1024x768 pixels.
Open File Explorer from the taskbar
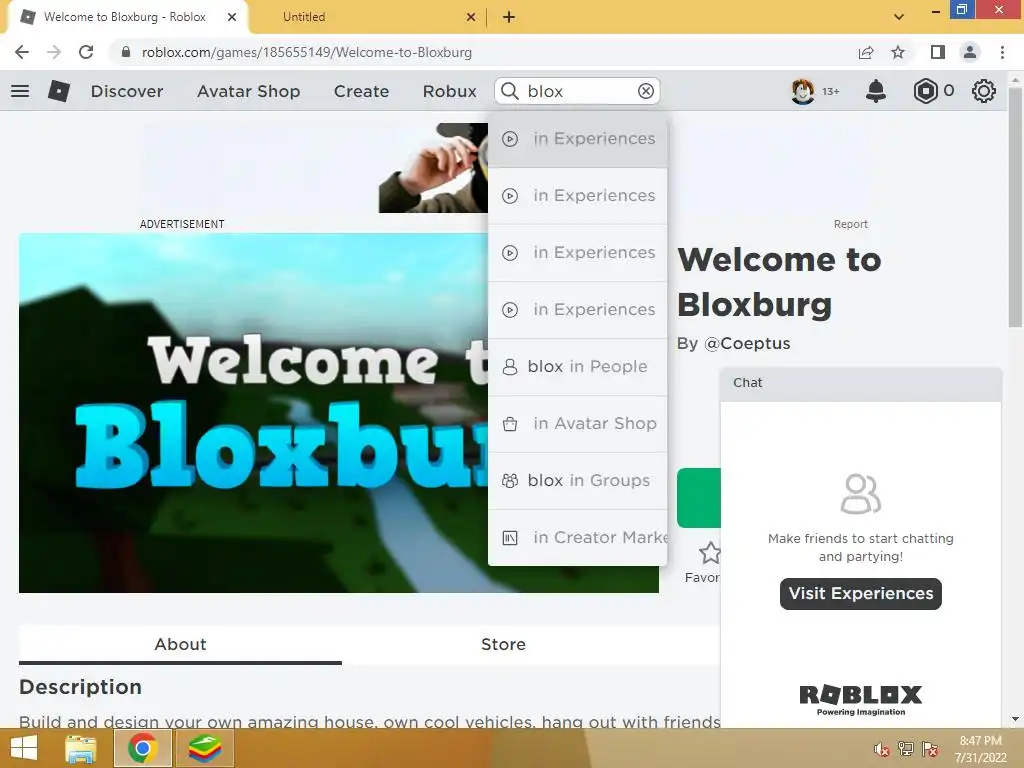[81, 748]
